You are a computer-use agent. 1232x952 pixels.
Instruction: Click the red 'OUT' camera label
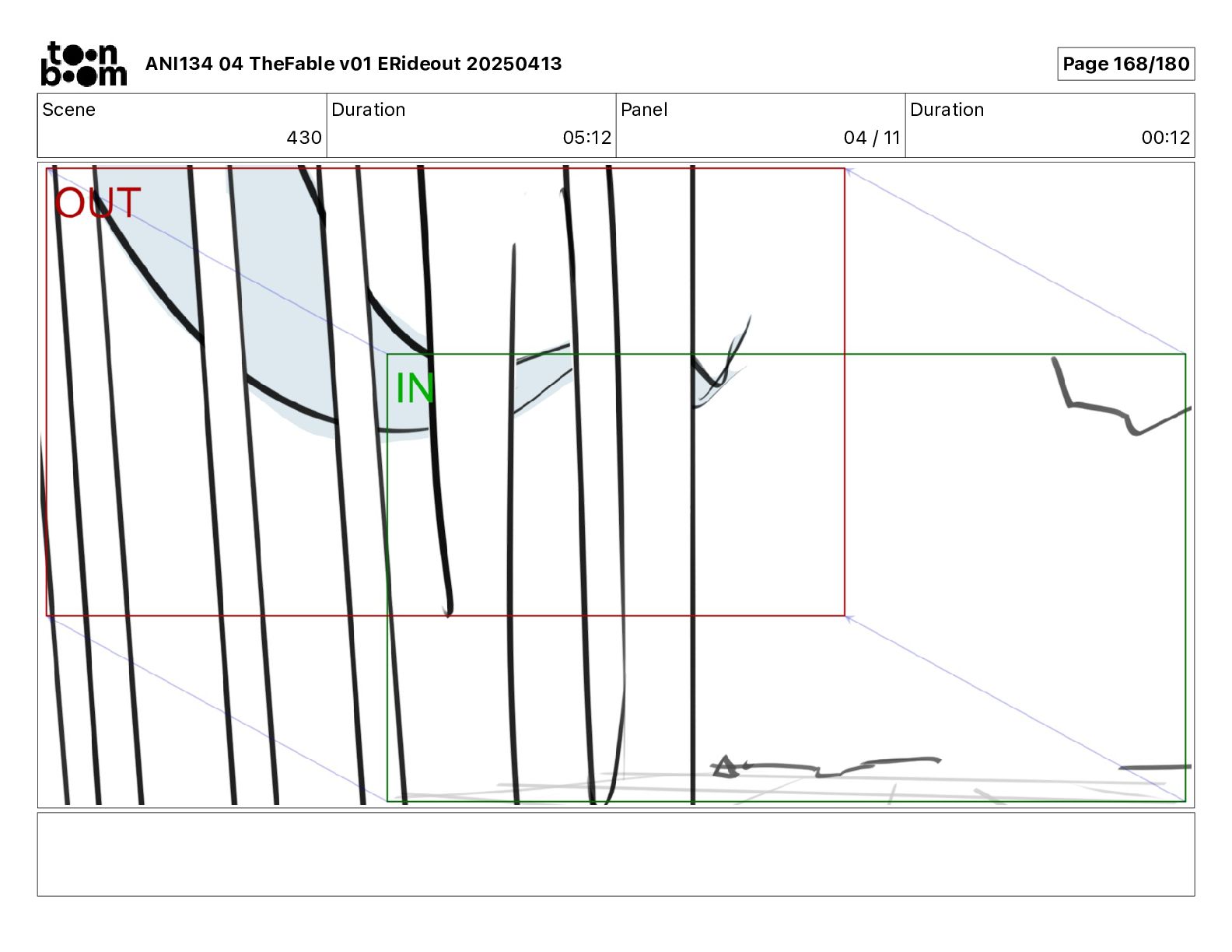[97, 203]
